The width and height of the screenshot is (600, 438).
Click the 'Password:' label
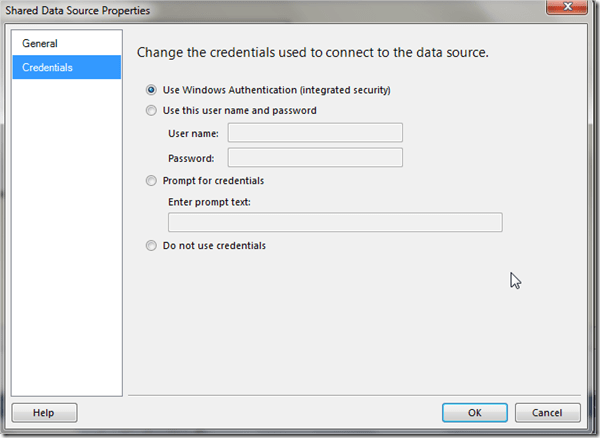pos(191,158)
